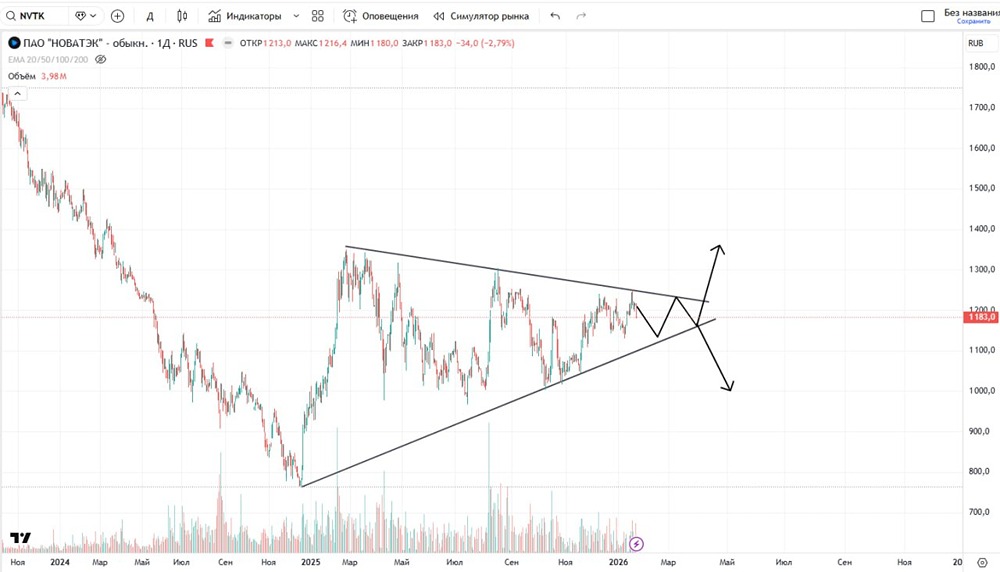Screen dimensions: 1000x572
Task: Click the 1 000,0 price scale label
Action: point(982,390)
